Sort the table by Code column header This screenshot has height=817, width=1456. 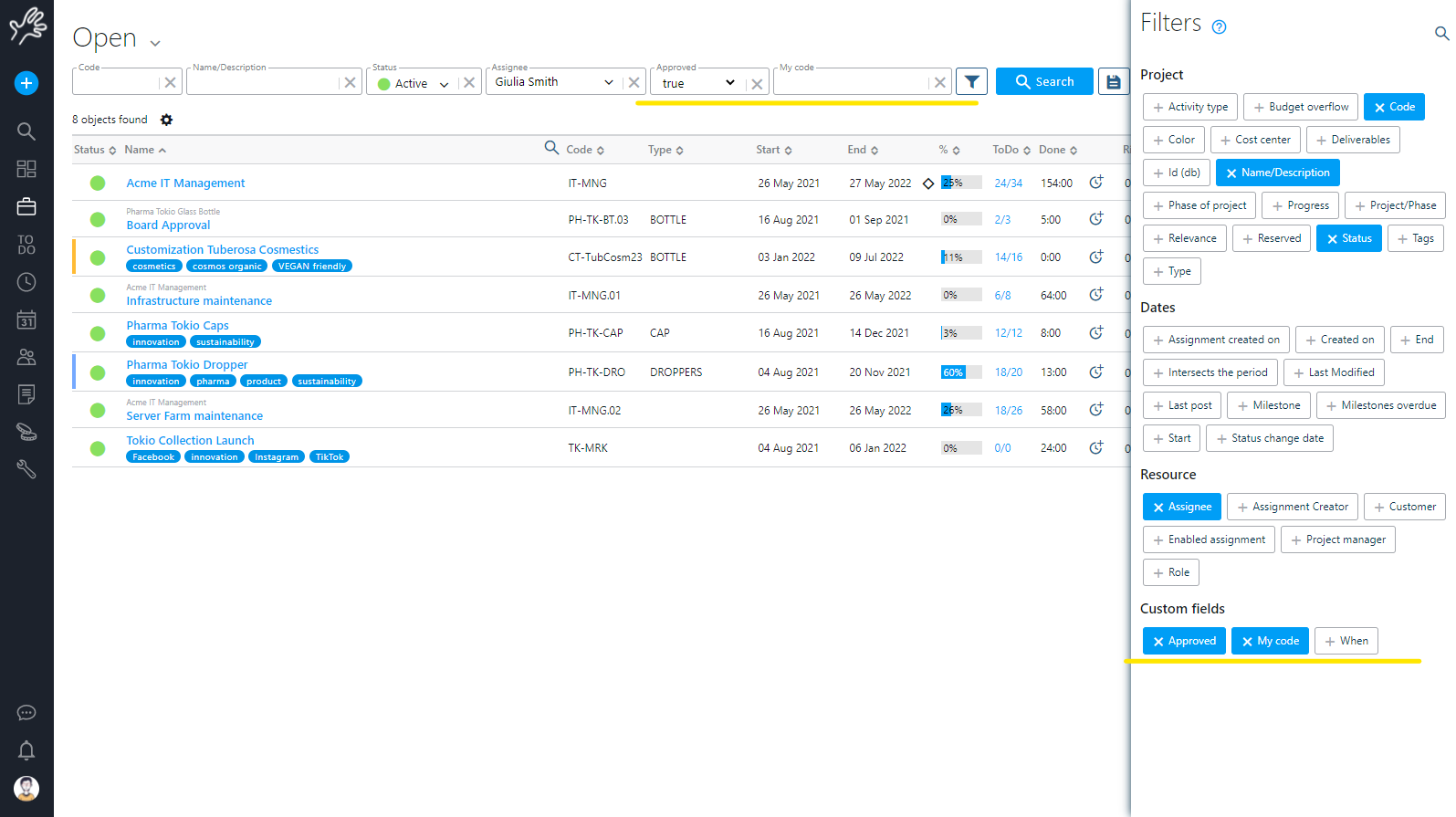[x=584, y=150]
